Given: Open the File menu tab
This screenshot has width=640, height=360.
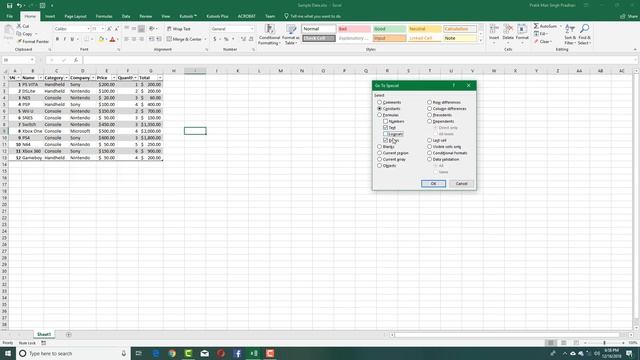Looking at the screenshot, I should click(x=10, y=16).
